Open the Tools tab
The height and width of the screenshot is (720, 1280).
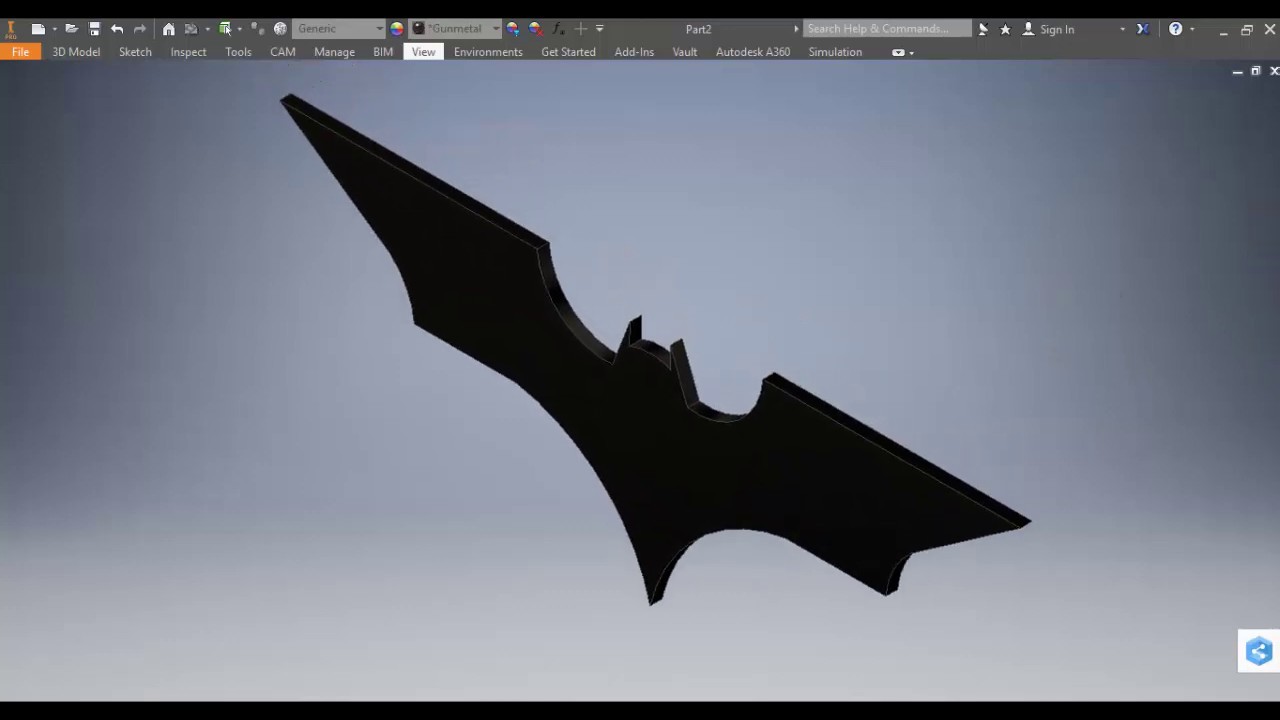point(238,52)
